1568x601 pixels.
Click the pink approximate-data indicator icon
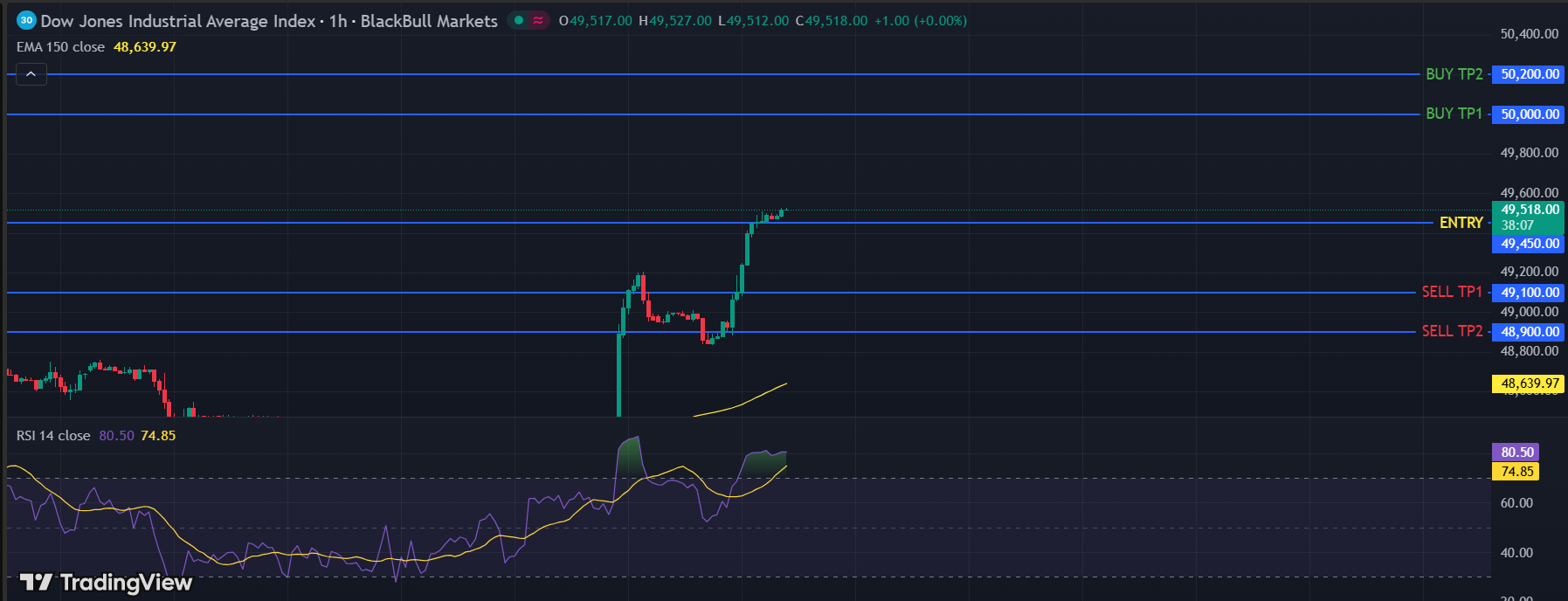pyautogui.click(x=538, y=20)
